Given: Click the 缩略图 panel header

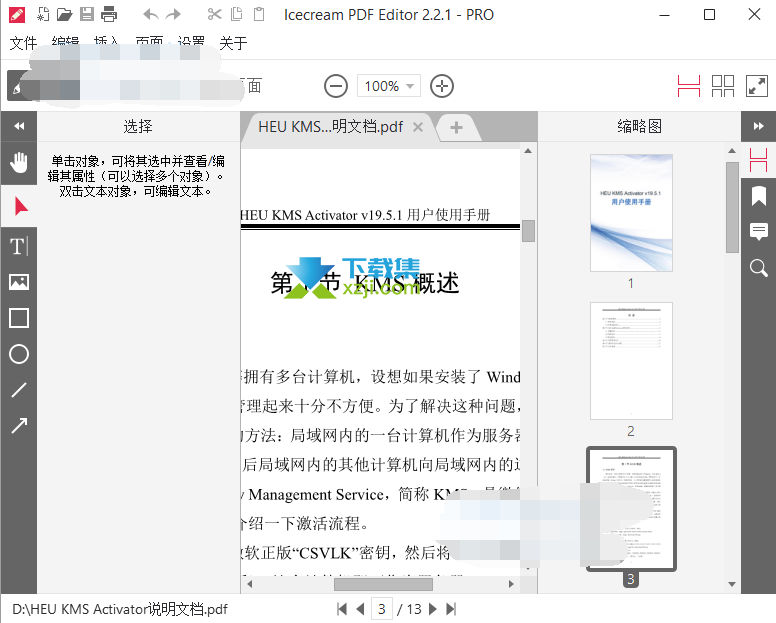Looking at the screenshot, I should coord(639,127).
